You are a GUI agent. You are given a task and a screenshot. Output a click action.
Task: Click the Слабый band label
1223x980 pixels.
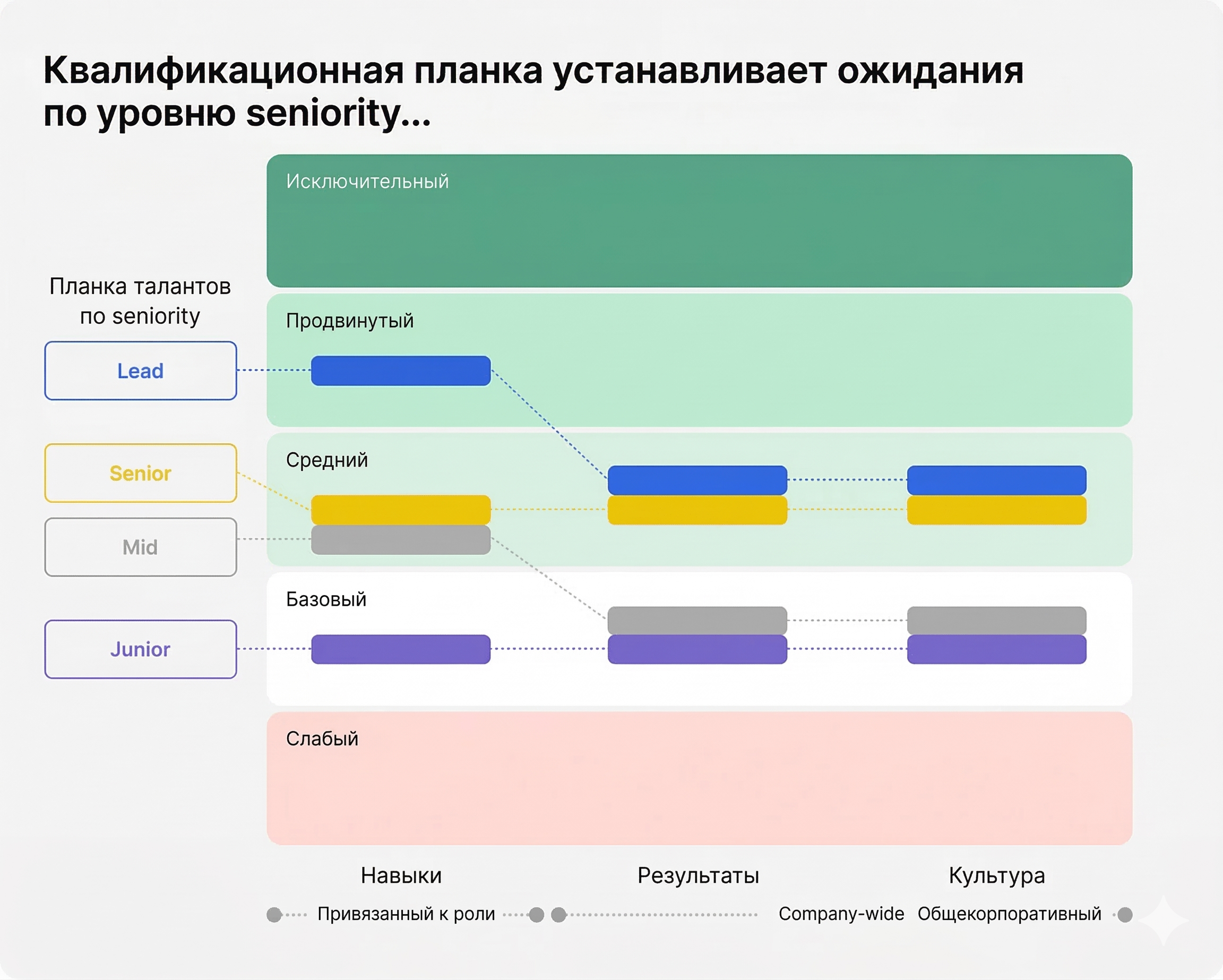pyautogui.click(x=322, y=738)
